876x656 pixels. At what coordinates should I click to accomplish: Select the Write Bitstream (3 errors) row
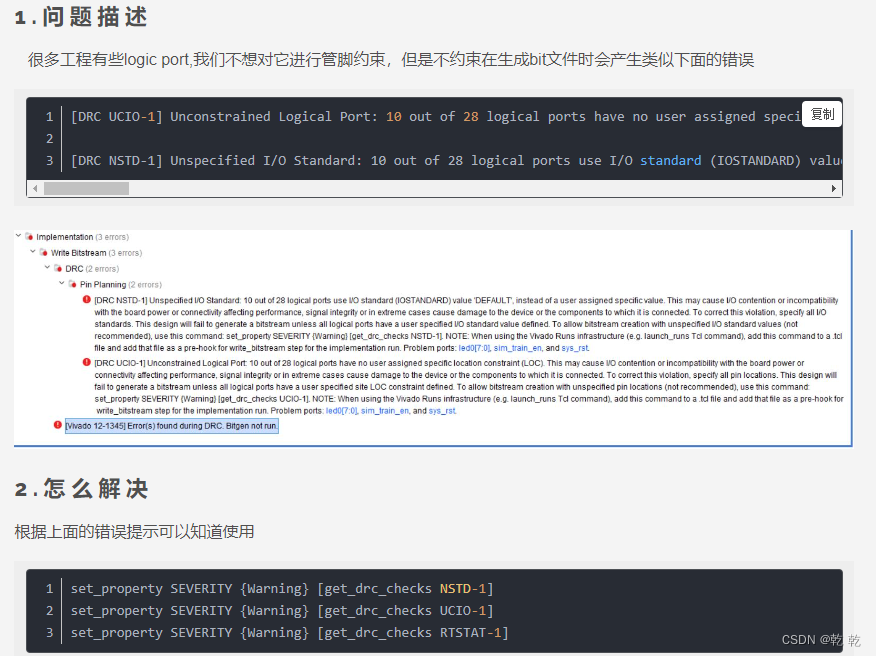(96, 253)
